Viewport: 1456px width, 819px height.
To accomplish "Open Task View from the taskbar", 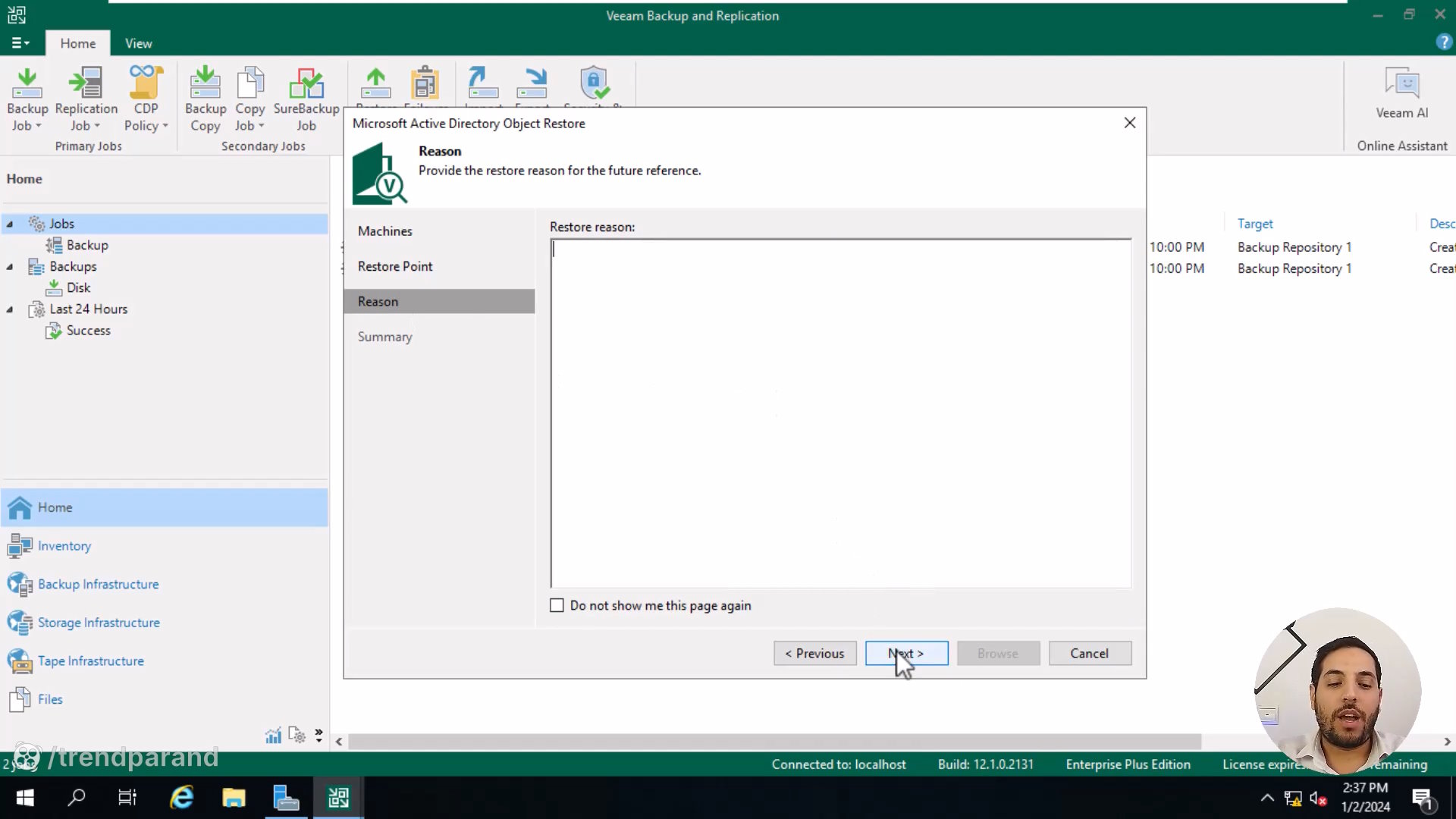I will tap(127, 798).
